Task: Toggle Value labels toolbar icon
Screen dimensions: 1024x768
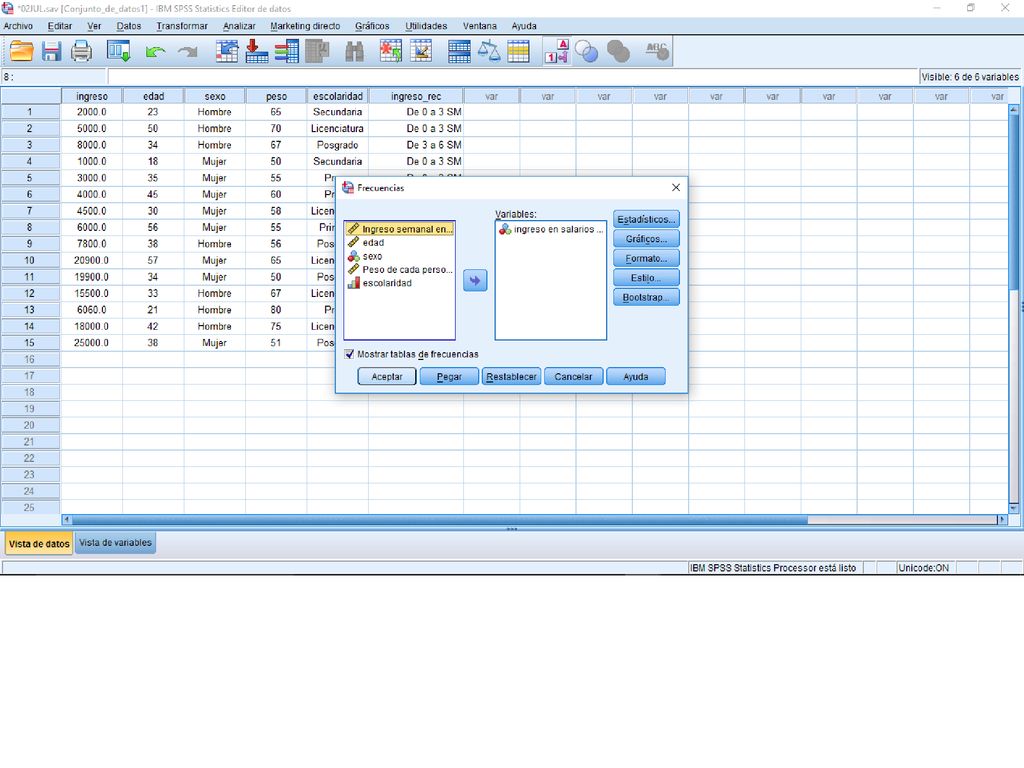Action: click(557, 51)
